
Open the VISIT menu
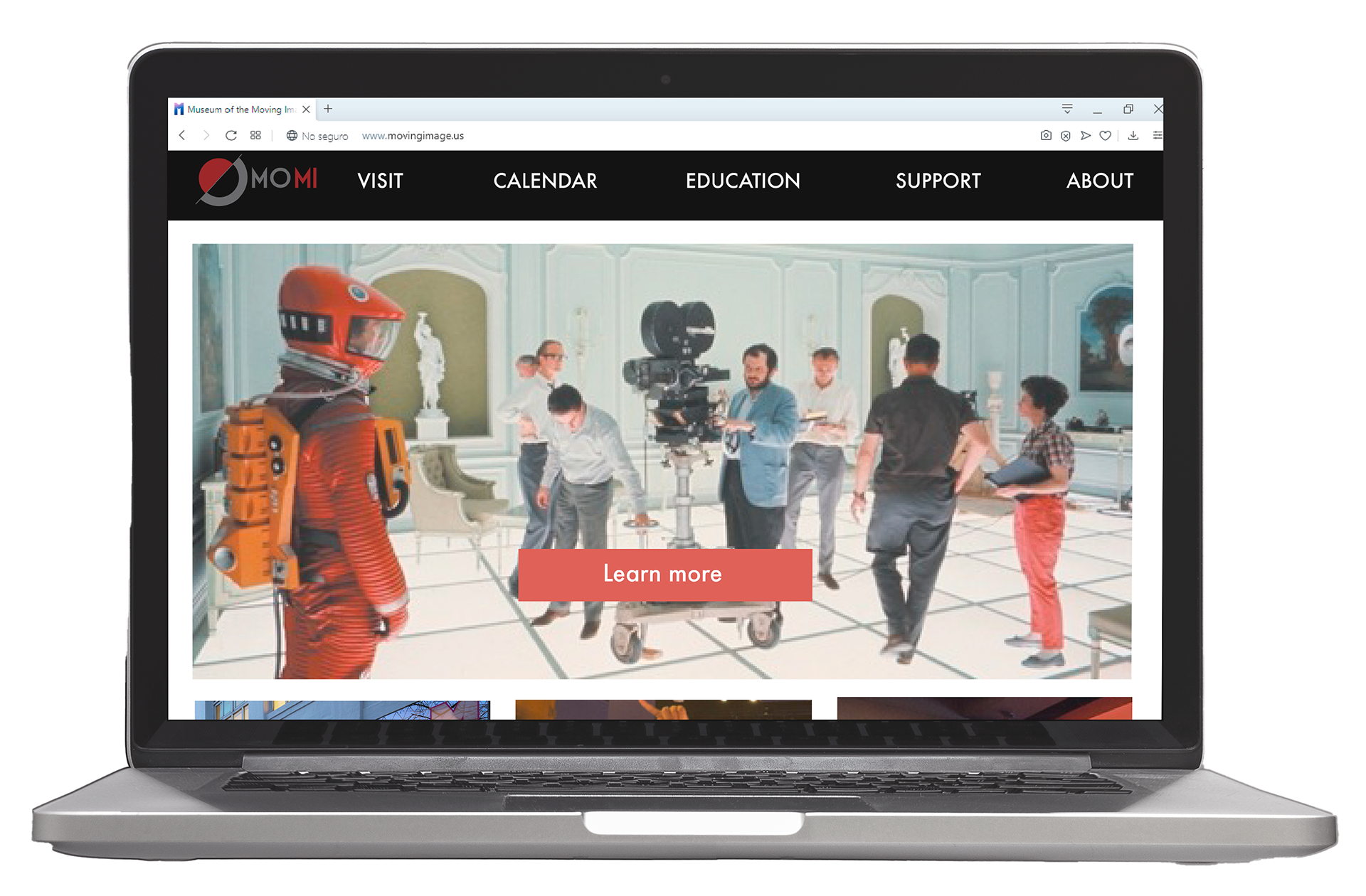coord(380,181)
